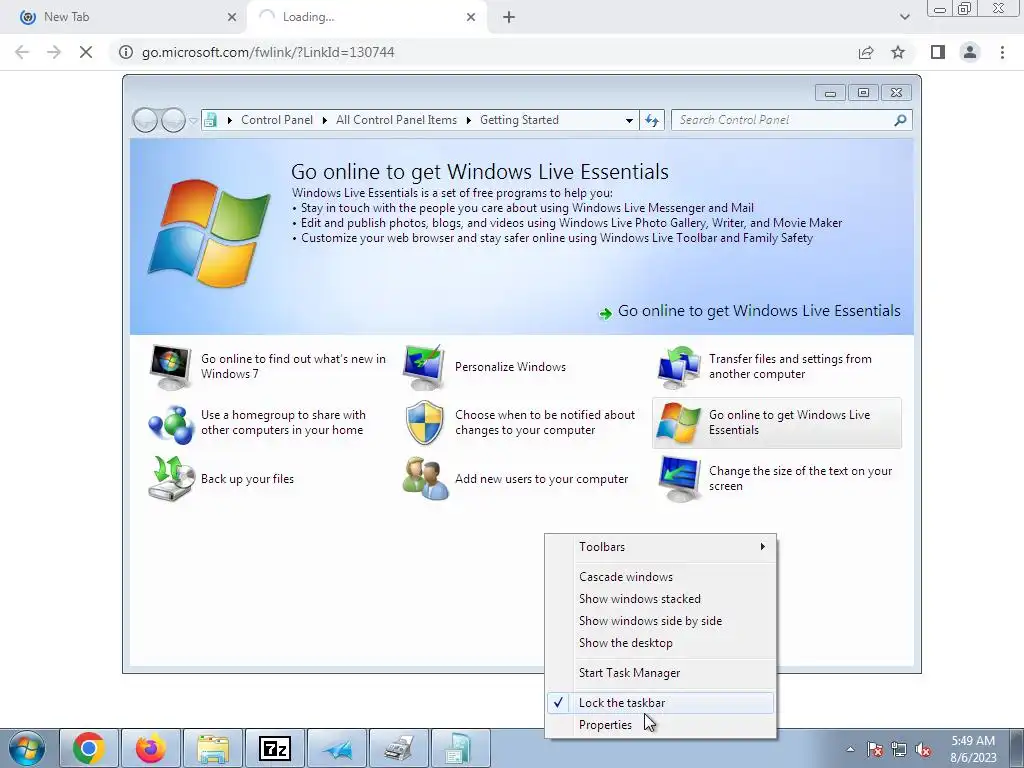Switch to the Loading tab
Screen dimensions: 1024x768
366,17
